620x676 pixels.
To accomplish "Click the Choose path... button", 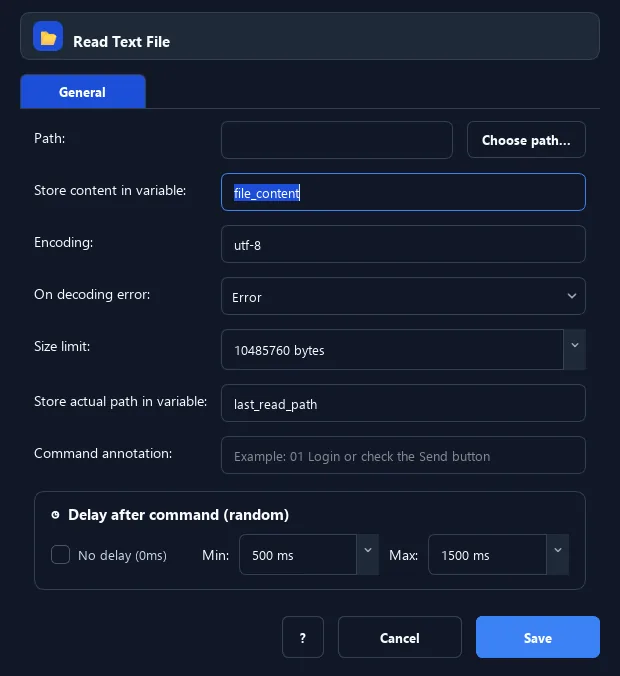I will [x=526, y=140].
